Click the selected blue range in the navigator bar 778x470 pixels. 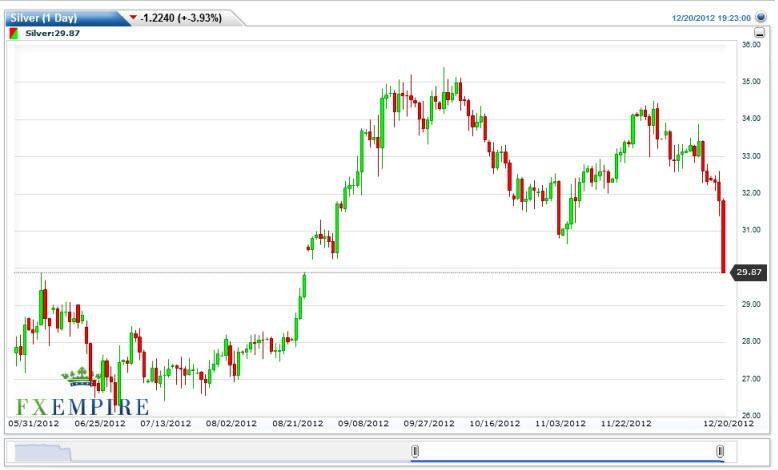567,454
